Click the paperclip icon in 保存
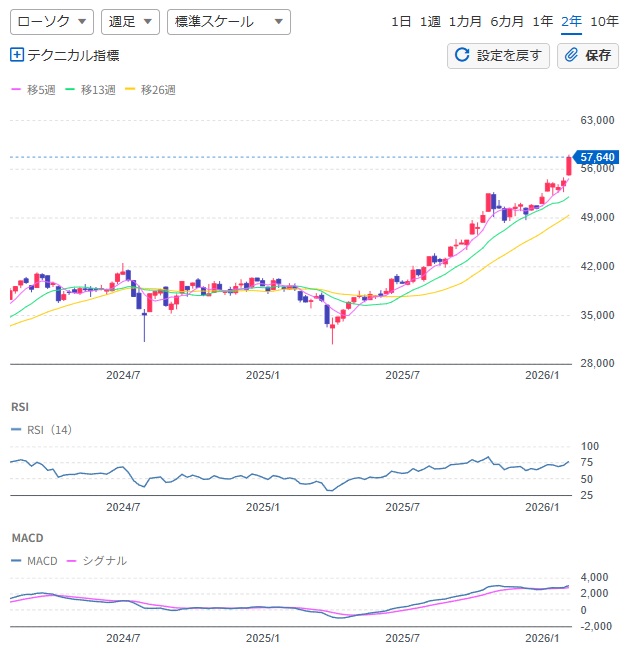628x648 pixels. pyautogui.click(x=571, y=55)
